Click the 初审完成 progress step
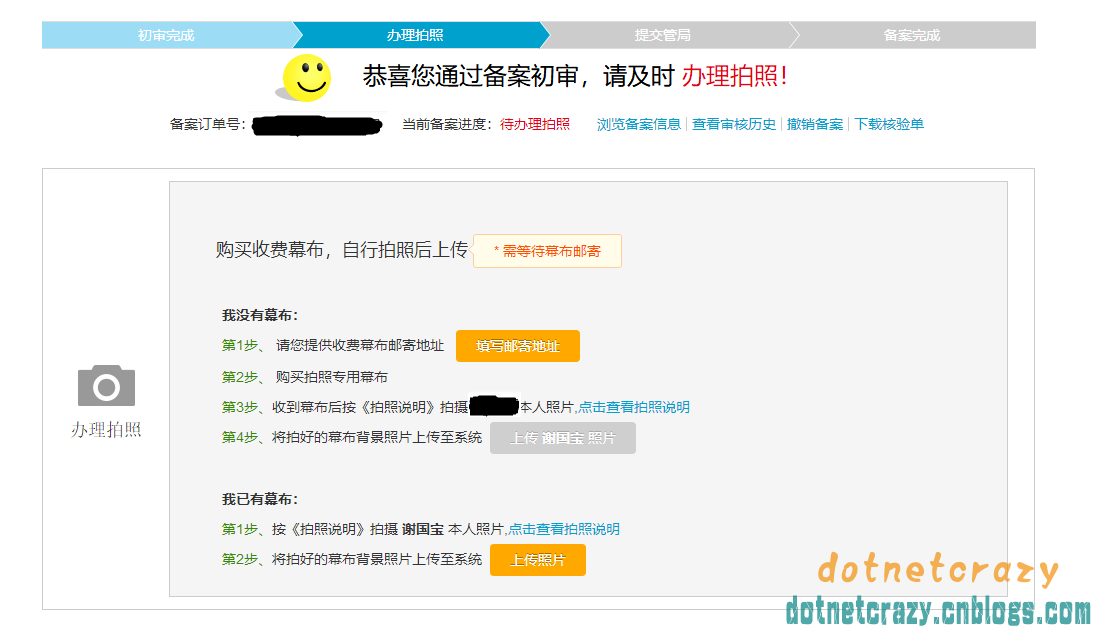Image resolution: width=1094 pixels, height=642 pixels. point(166,35)
